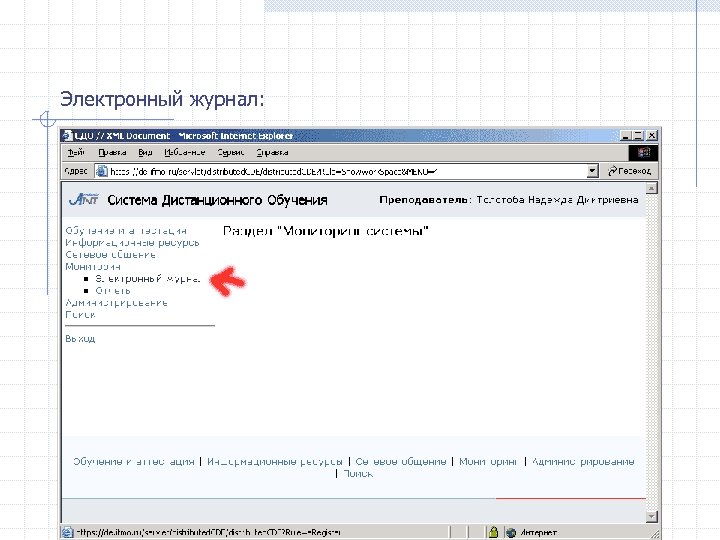Open the Избранное menu
Image resolution: width=720 pixels, height=540 pixels.
coord(185,152)
